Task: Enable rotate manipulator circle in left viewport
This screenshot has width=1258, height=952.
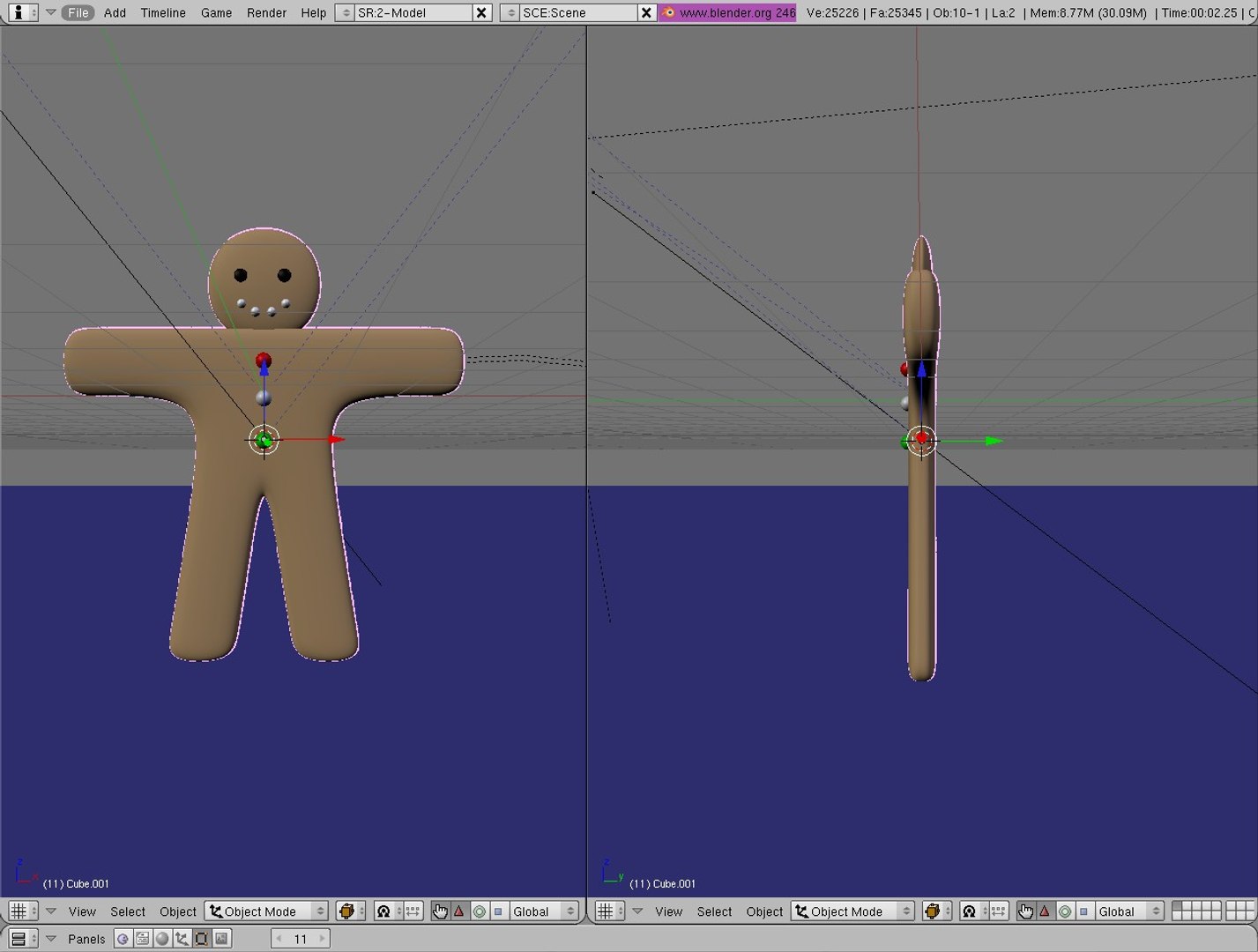Action: tap(479, 911)
